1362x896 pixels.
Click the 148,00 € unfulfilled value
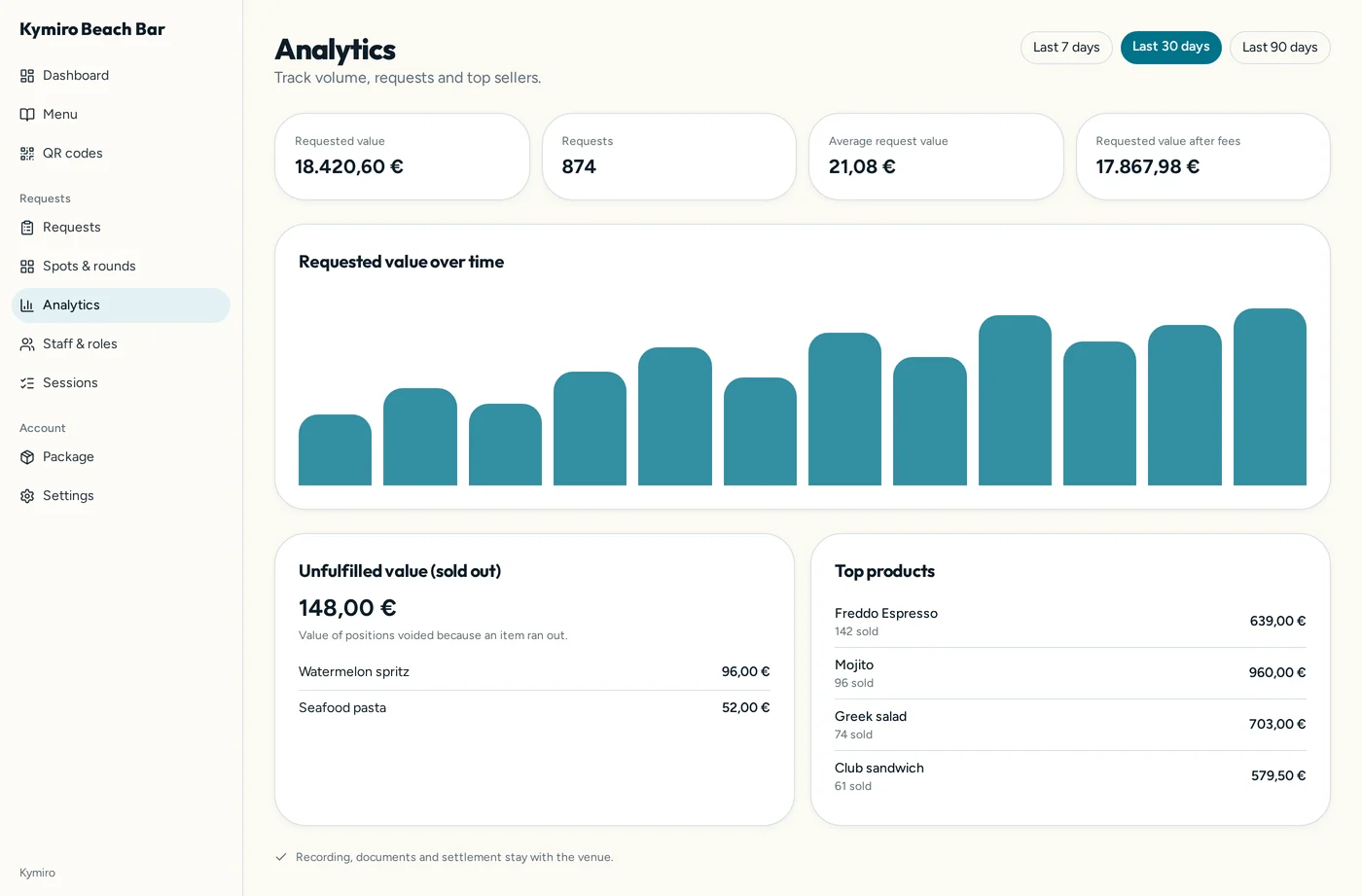[x=347, y=608]
